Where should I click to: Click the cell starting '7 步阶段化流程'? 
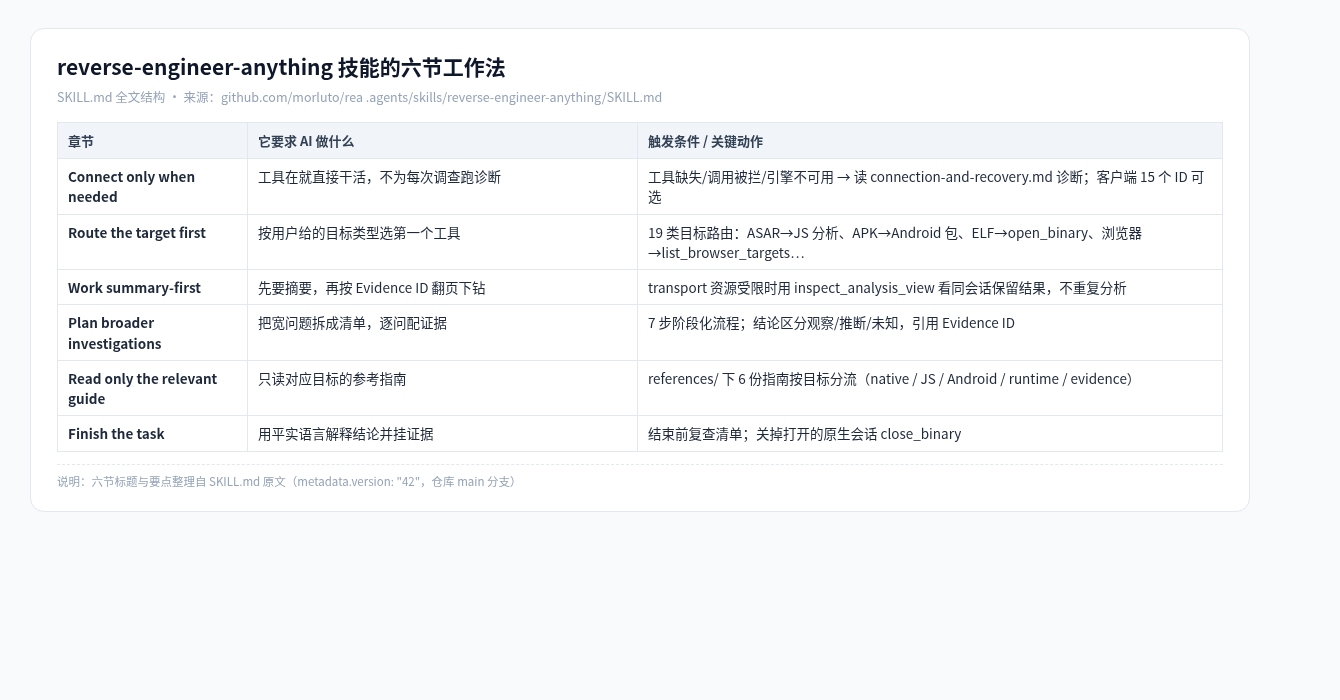(930, 333)
